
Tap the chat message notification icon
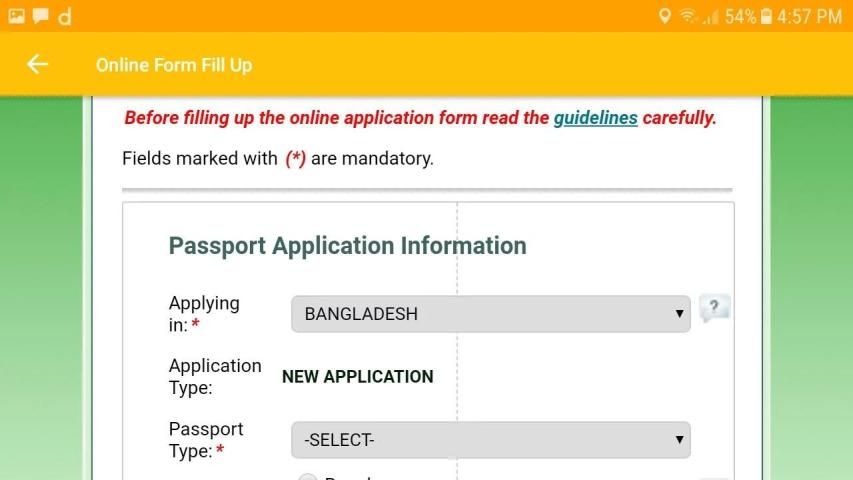coord(40,16)
